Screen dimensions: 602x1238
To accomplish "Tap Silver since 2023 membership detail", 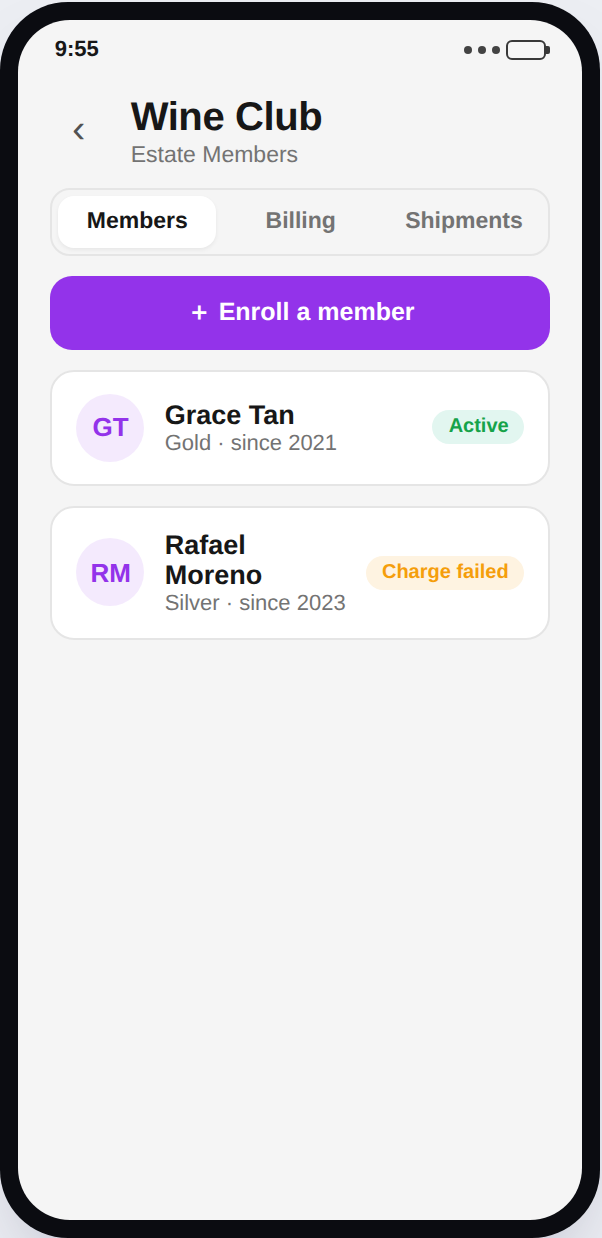I will (x=255, y=603).
